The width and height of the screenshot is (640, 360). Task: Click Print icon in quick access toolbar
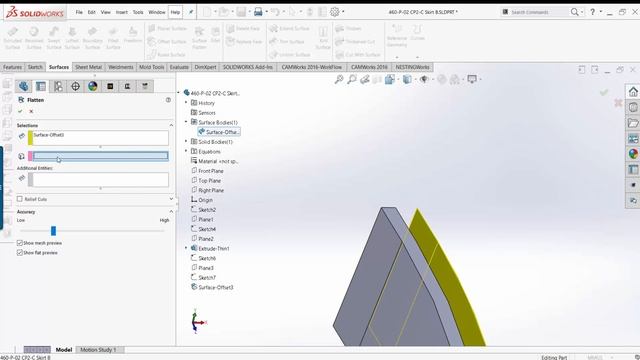(x=258, y=12)
